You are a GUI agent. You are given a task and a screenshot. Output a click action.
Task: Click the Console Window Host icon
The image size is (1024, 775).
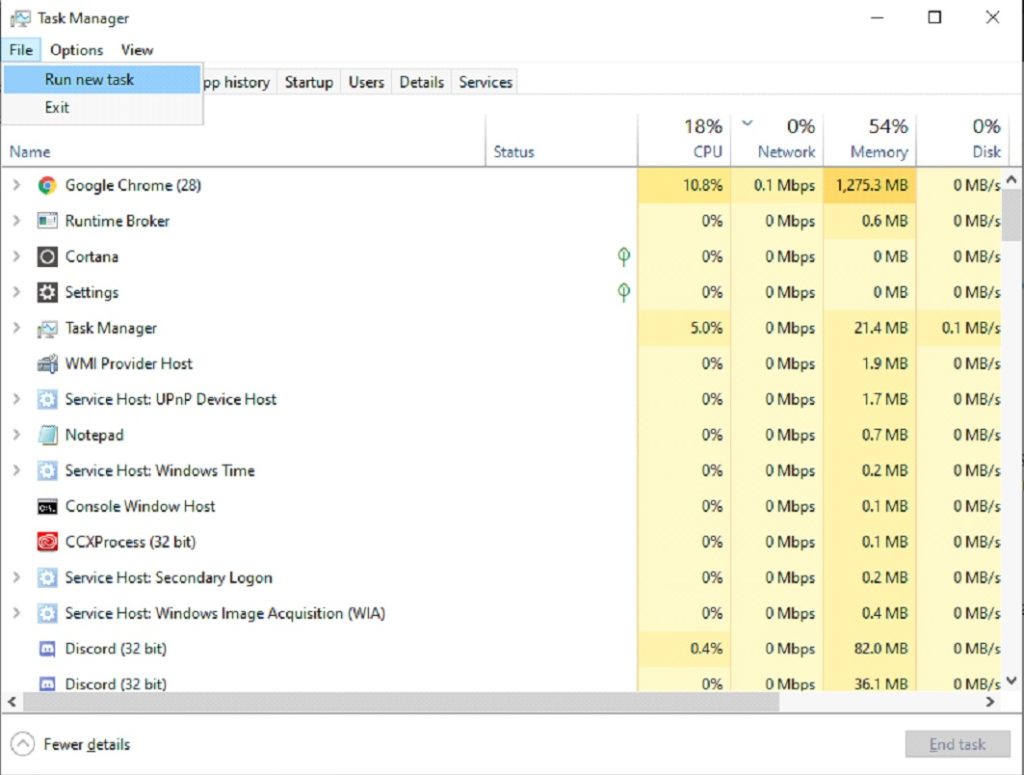click(47, 507)
